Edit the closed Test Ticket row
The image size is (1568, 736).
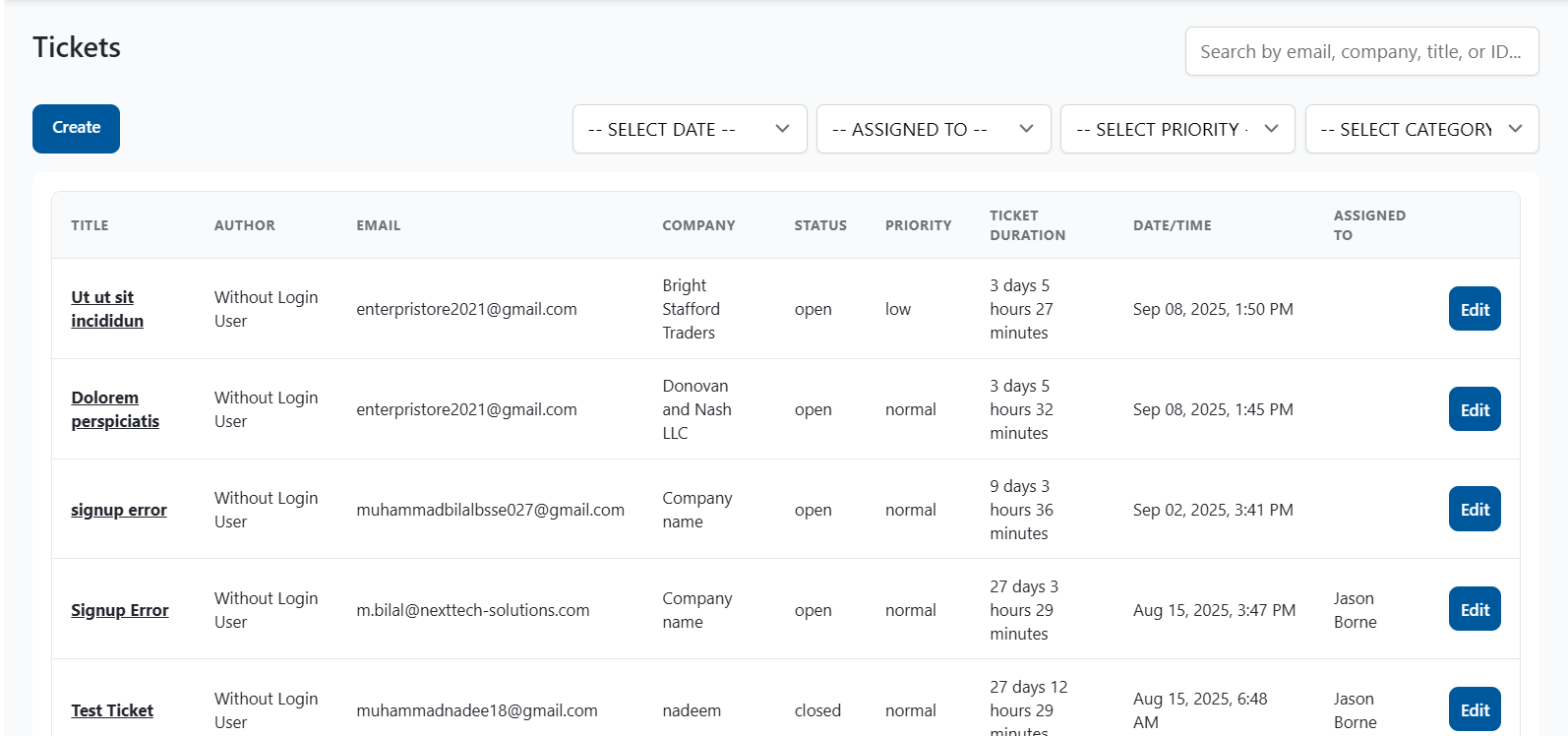[x=1474, y=709]
